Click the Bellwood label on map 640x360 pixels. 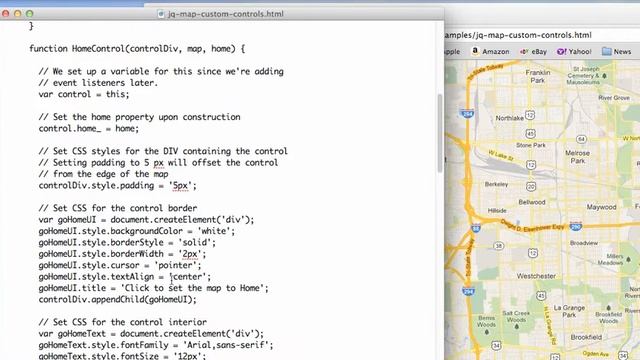click(531, 202)
